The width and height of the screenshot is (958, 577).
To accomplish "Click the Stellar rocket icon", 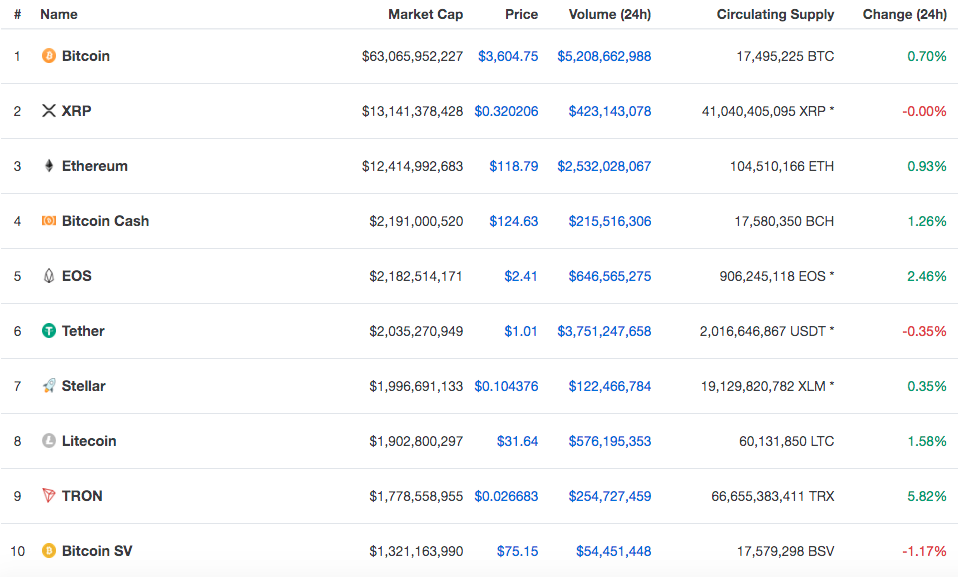I will point(49,386).
